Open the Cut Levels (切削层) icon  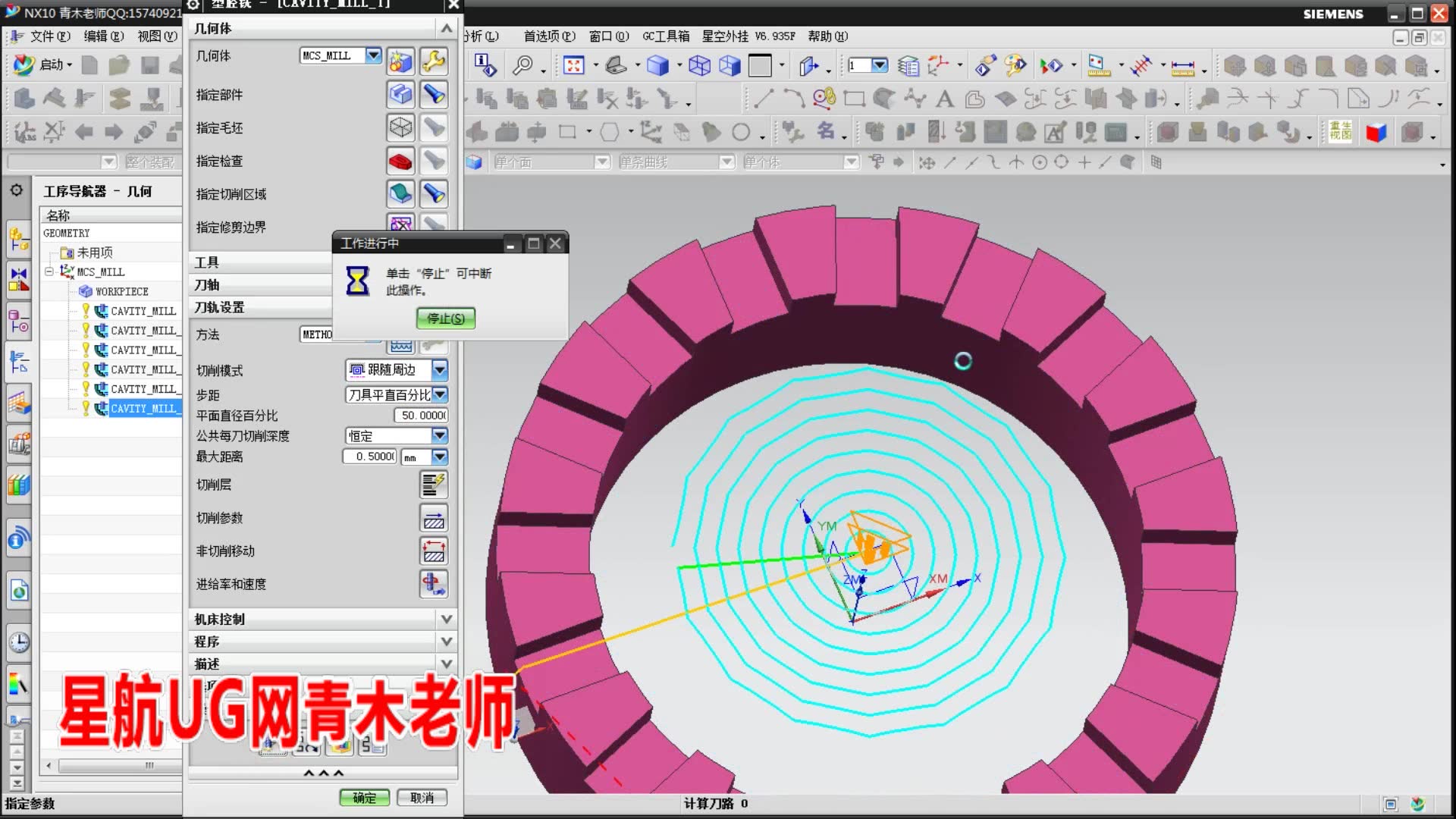coord(434,485)
